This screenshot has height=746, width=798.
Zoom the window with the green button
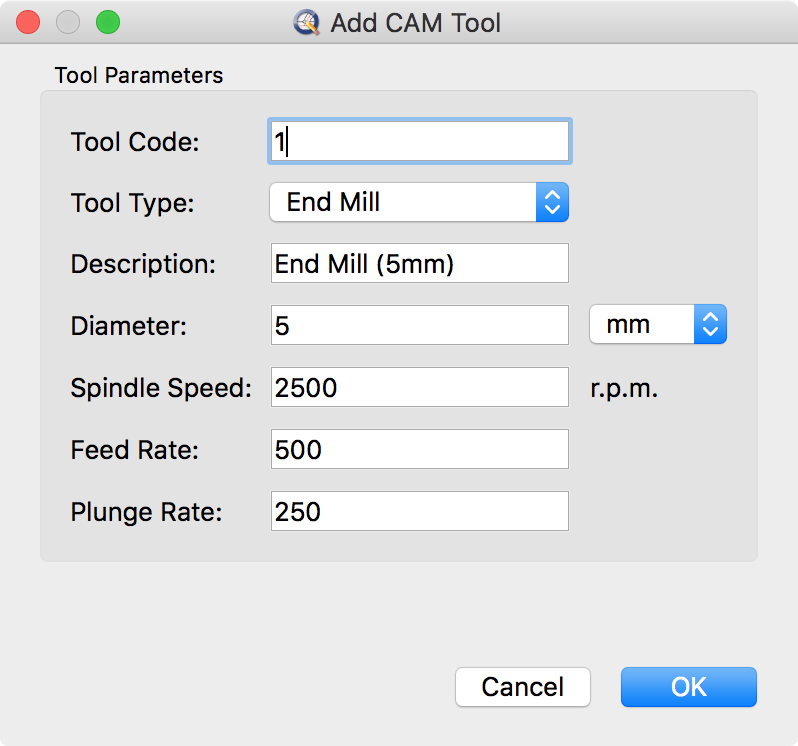(107, 21)
